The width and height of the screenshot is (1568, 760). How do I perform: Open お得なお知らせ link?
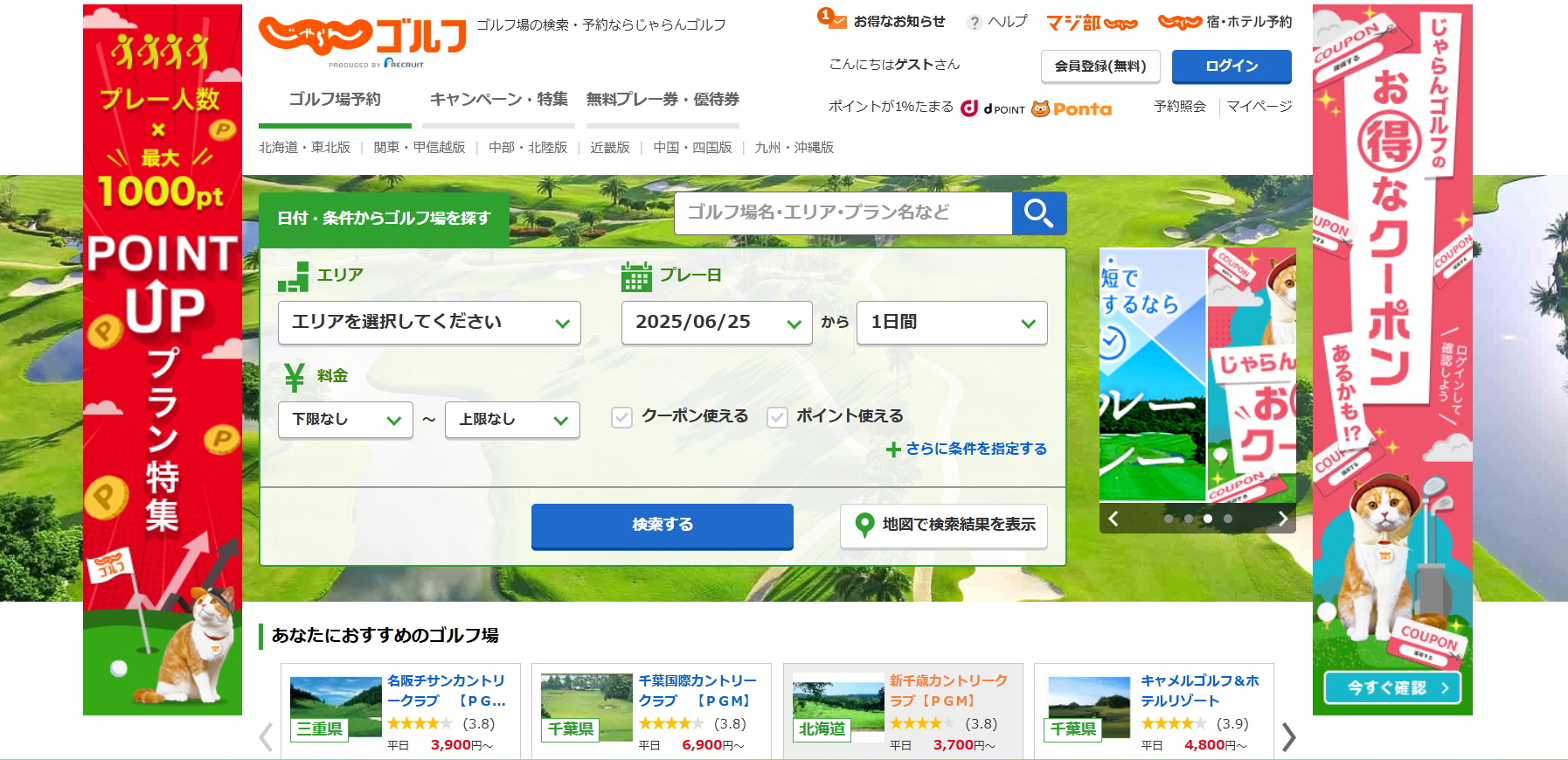(899, 22)
